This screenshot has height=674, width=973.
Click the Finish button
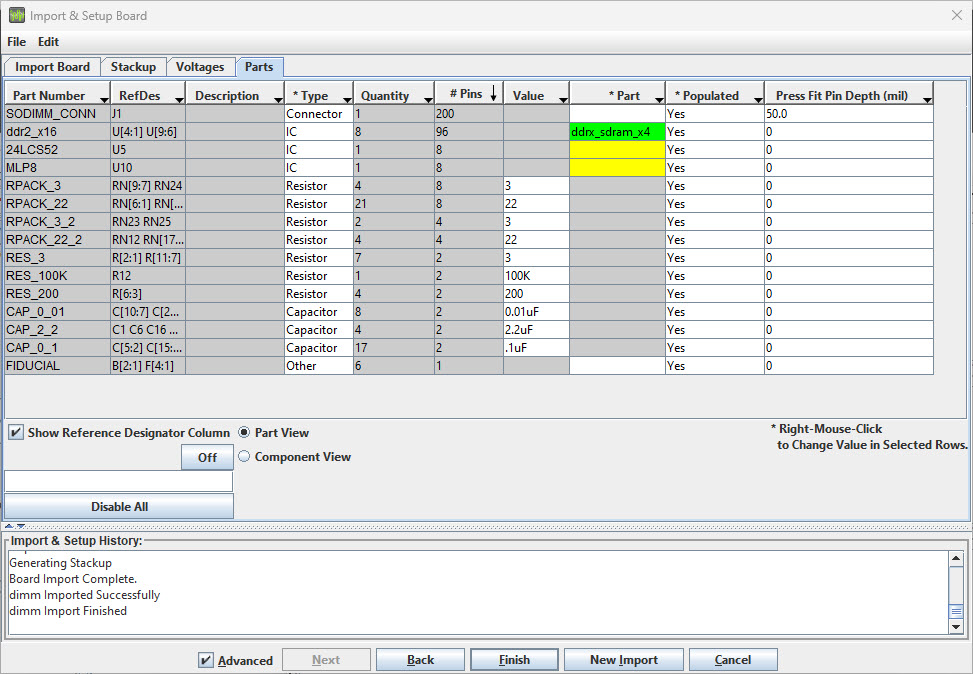(x=514, y=660)
